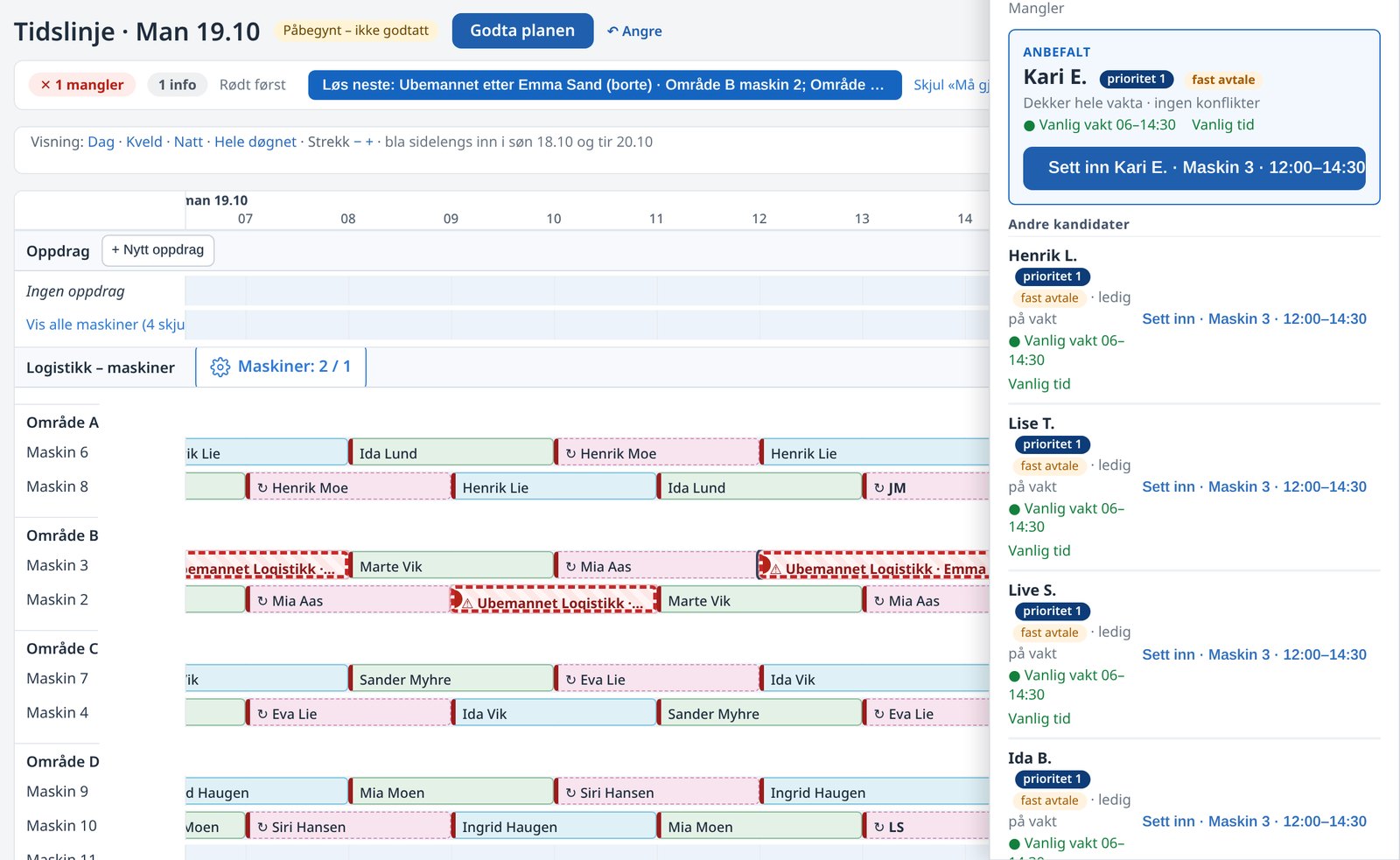1400x860 pixels.
Task: Switch view to Dag
Action: click(101, 142)
